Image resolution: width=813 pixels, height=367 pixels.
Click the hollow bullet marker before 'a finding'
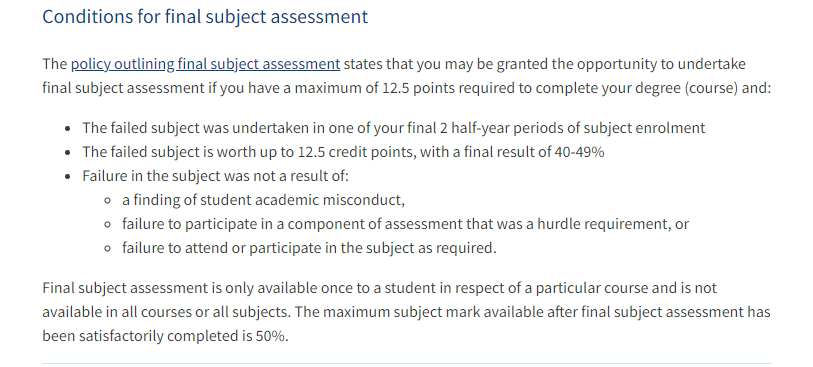(108, 201)
